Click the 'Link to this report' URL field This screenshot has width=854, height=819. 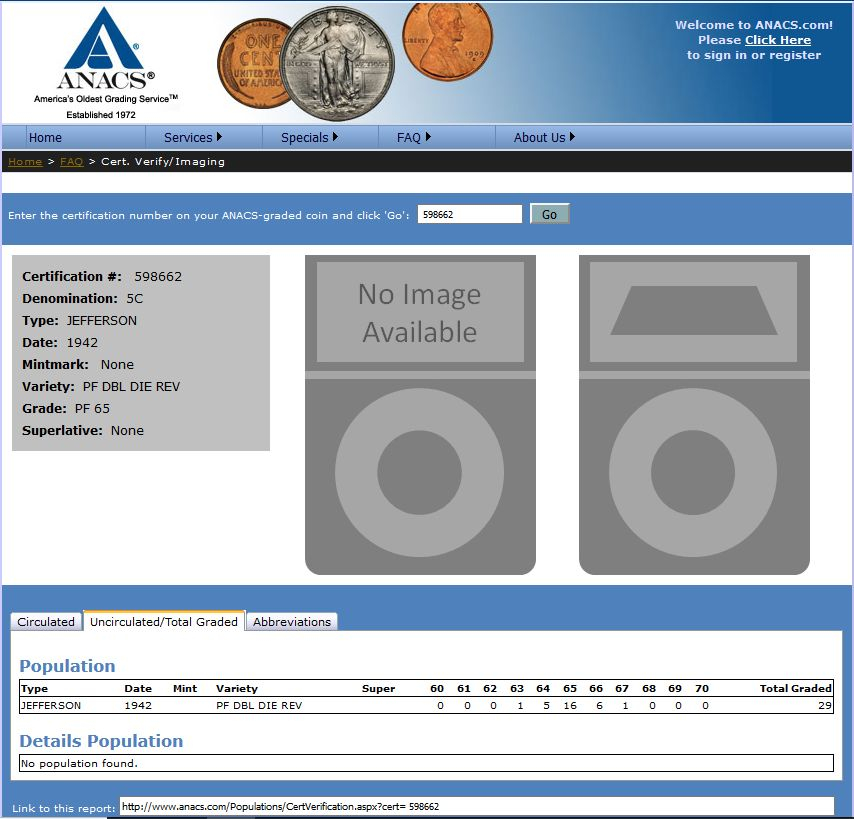click(477, 806)
